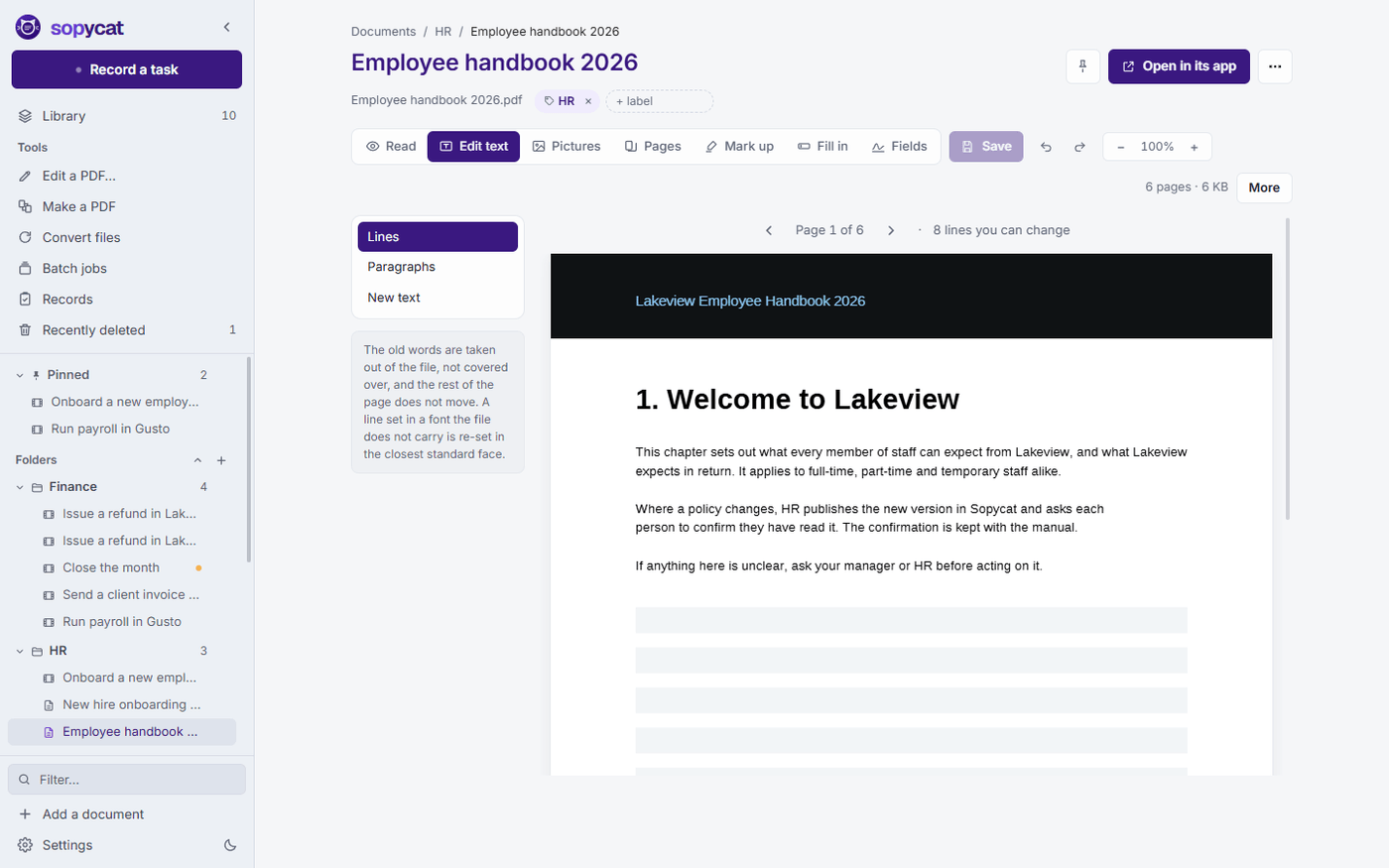
Task: Select the Paragraphs editing mode
Action: pos(438,267)
